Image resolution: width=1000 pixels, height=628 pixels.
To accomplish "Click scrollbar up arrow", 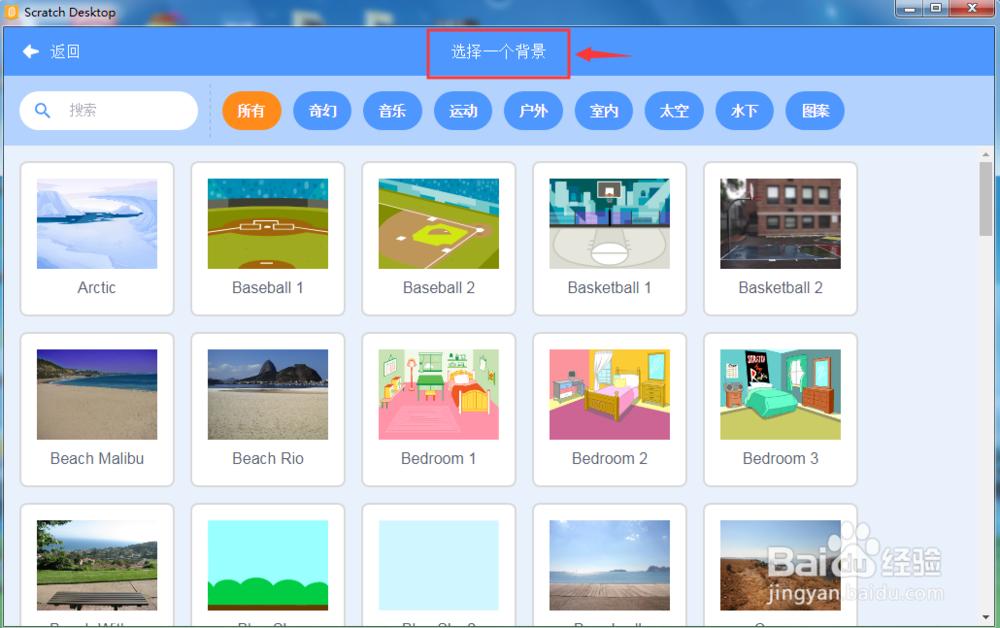I will (x=986, y=154).
